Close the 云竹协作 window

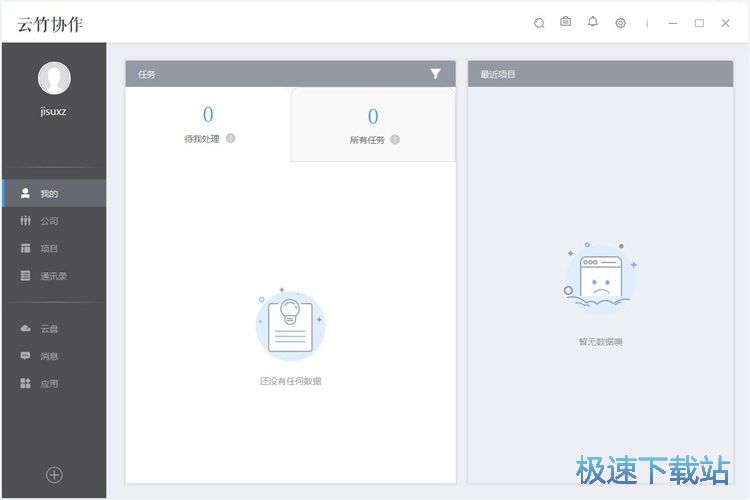coord(726,23)
